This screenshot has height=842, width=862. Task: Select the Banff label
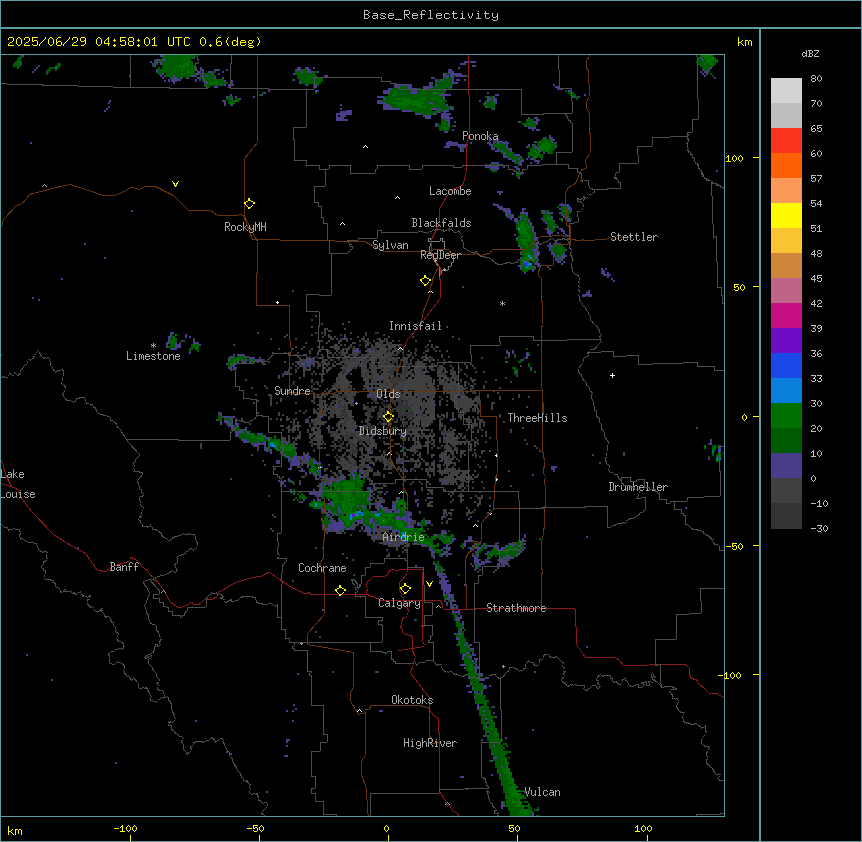(124, 567)
